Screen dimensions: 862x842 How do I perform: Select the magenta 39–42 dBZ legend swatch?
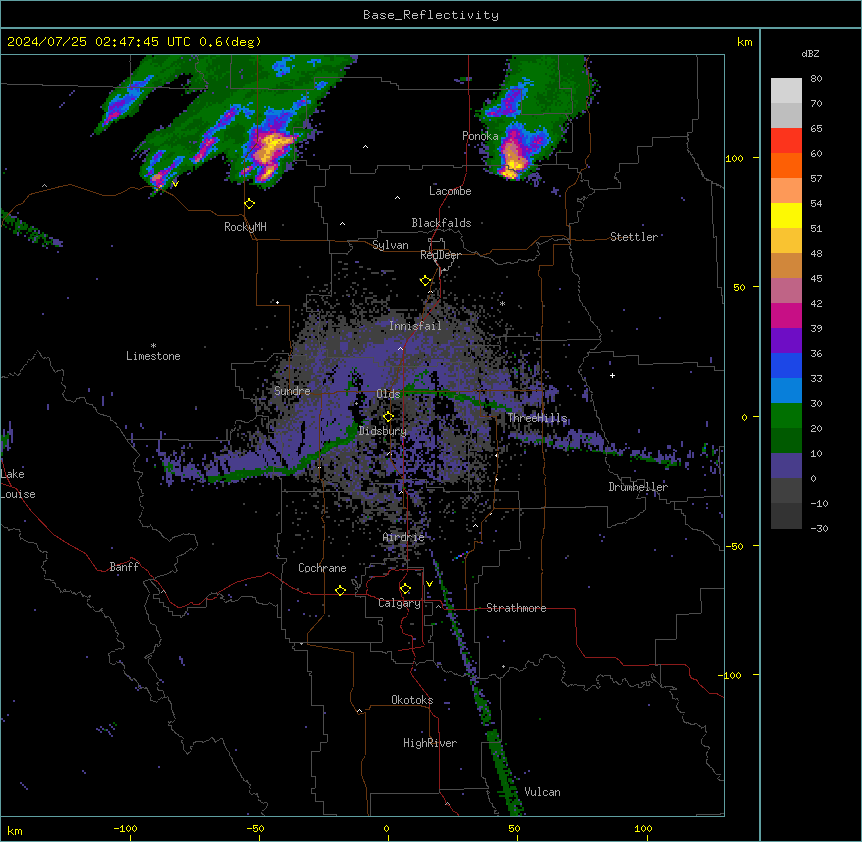tap(786, 315)
